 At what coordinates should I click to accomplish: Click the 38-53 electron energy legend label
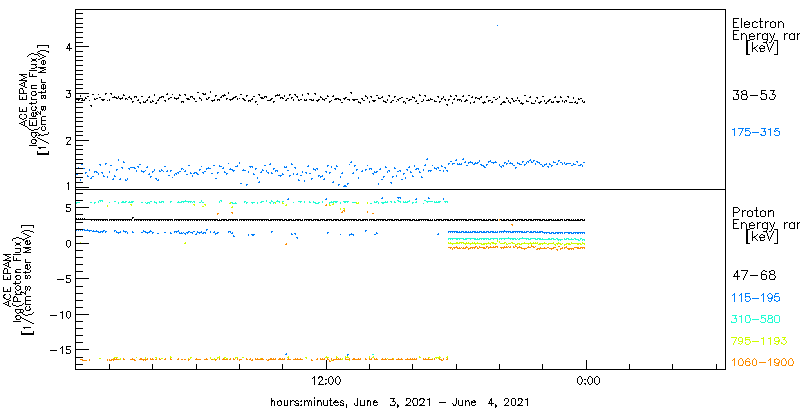coord(754,95)
